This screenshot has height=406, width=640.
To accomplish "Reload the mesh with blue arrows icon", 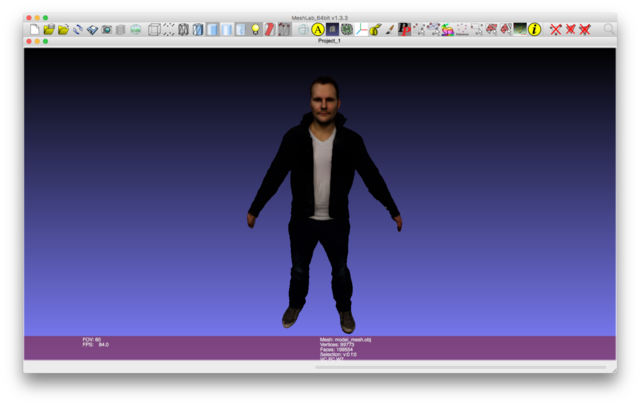I will pos(78,29).
